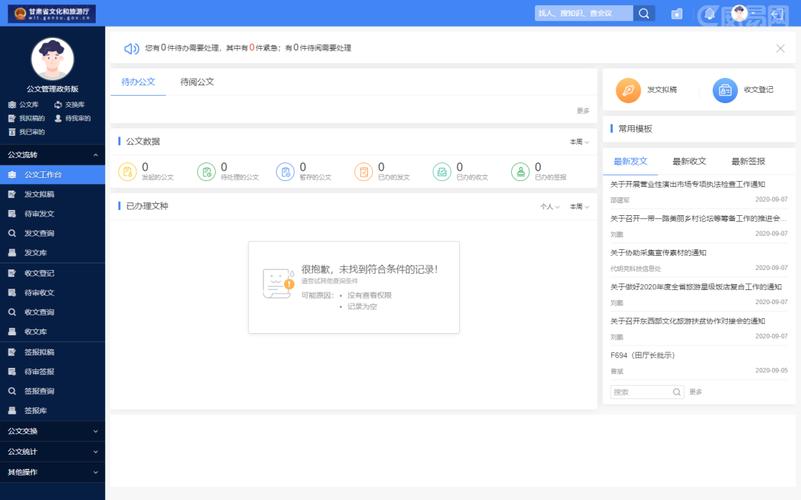Open the 个人 filter dropdown
Viewport: 801px width, 500px height.
point(549,207)
